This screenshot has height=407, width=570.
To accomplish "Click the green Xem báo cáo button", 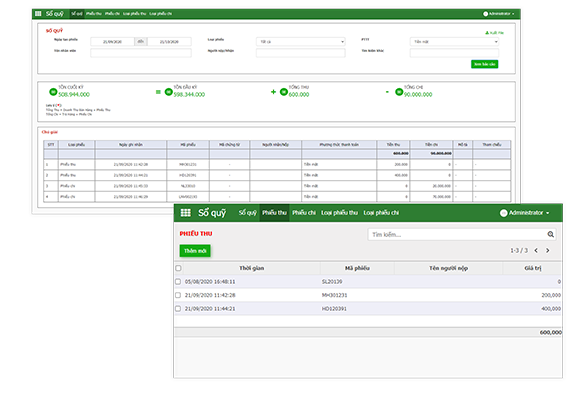I will click(485, 64).
